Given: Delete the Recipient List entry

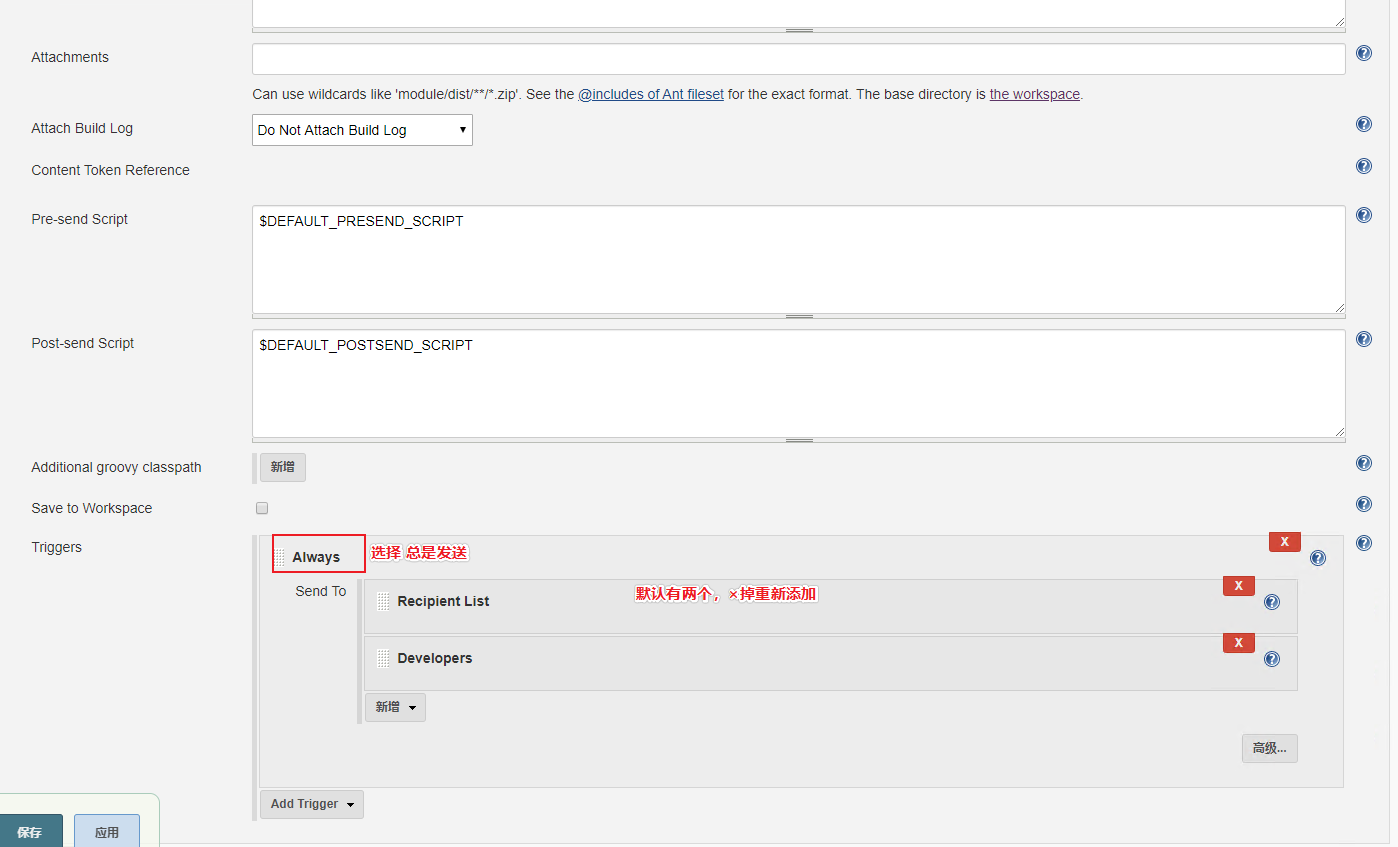Looking at the screenshot, I should click(x=1238, y=586).
